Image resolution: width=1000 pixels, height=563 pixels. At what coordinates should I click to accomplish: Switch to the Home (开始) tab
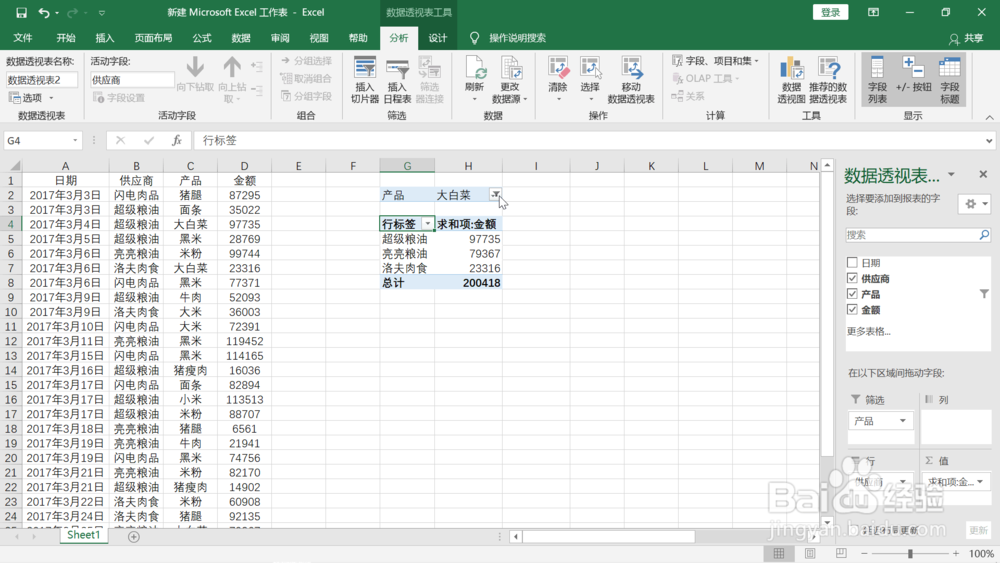66,38
